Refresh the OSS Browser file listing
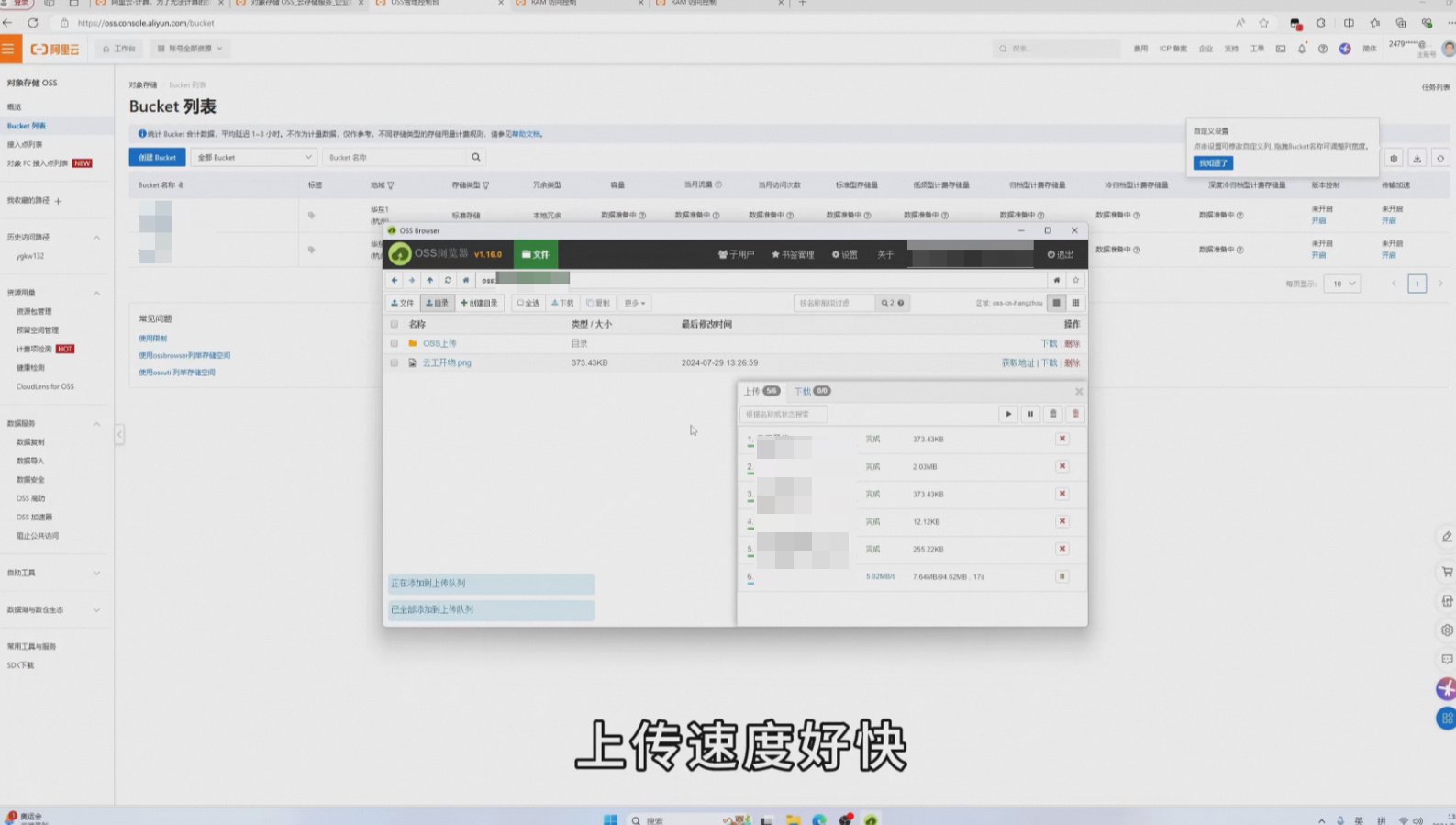 click(448, 280)
